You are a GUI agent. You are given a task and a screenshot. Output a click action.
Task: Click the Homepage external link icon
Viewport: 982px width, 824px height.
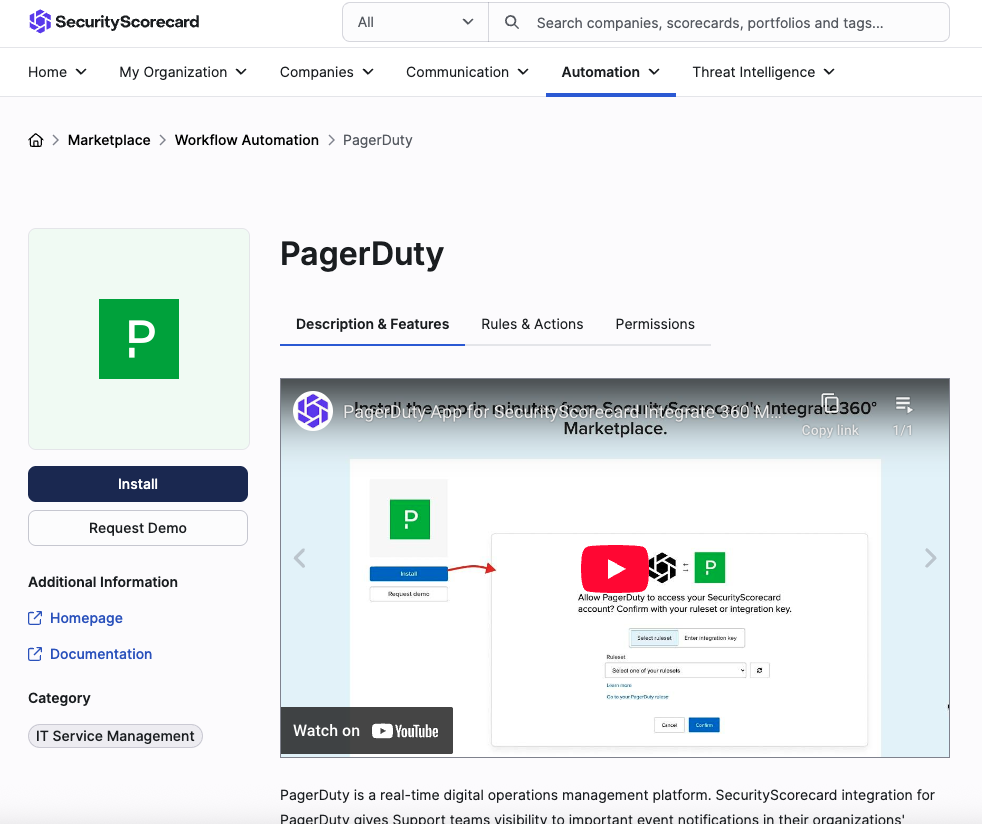pyautogui.click(x=35, y=618)
